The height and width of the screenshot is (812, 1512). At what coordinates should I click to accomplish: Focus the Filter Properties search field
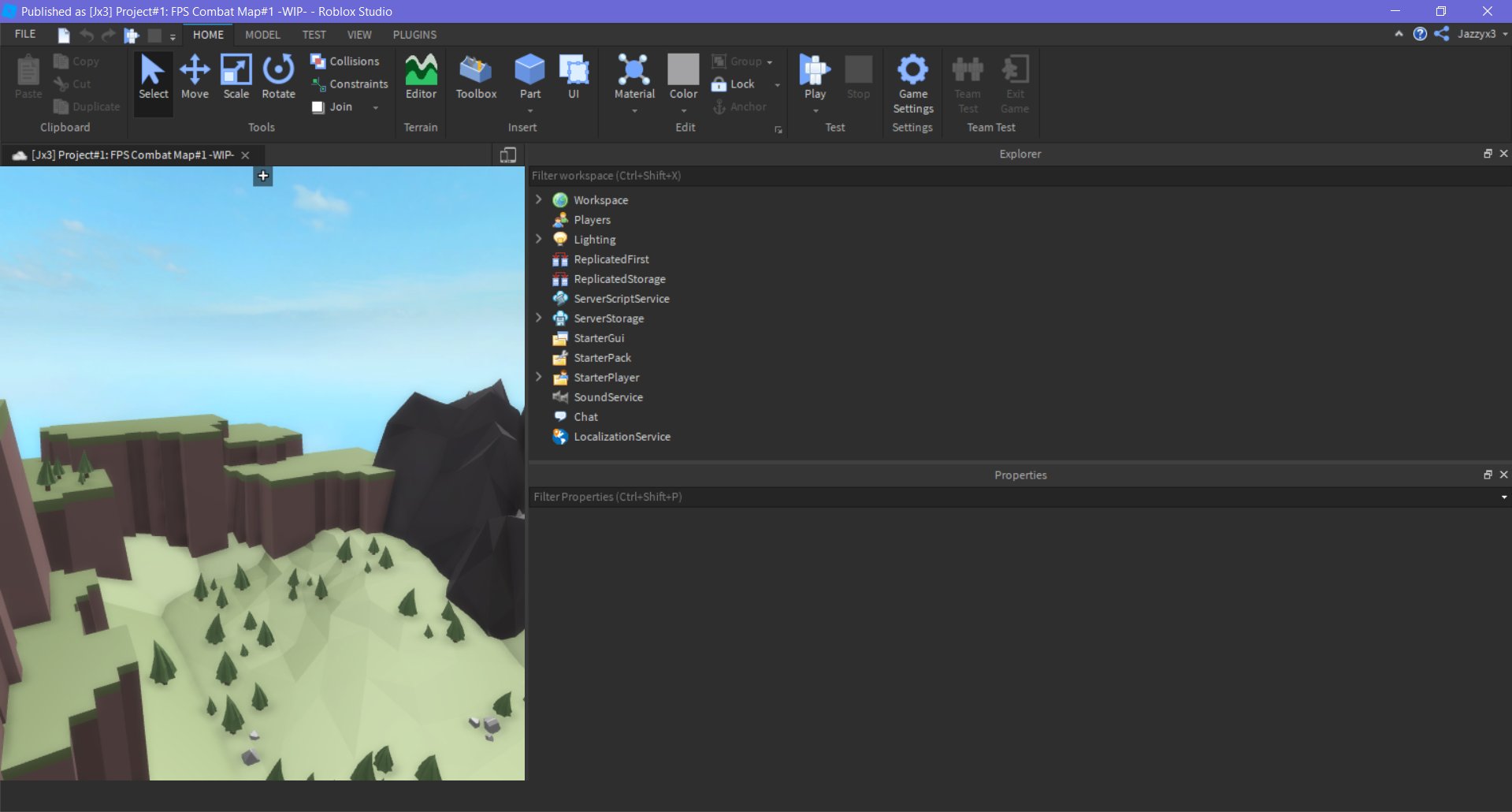click(1012, 497)
